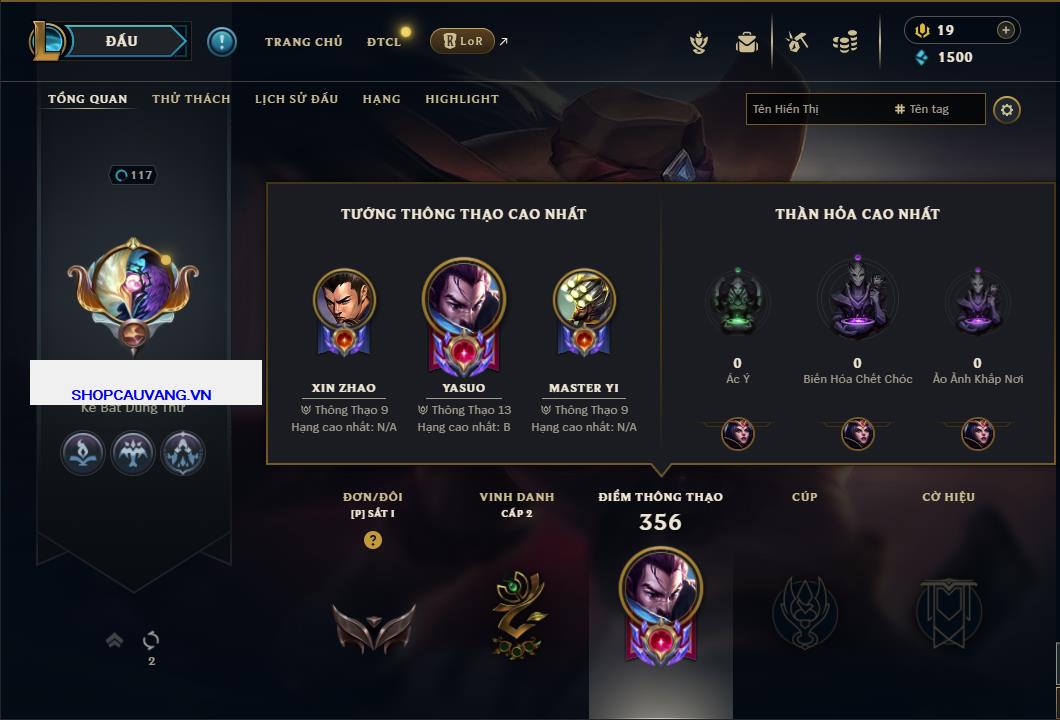This screenshot has height=720, width=1060.
Task: Click the ĐẤU play button
Action: [122, 41]
